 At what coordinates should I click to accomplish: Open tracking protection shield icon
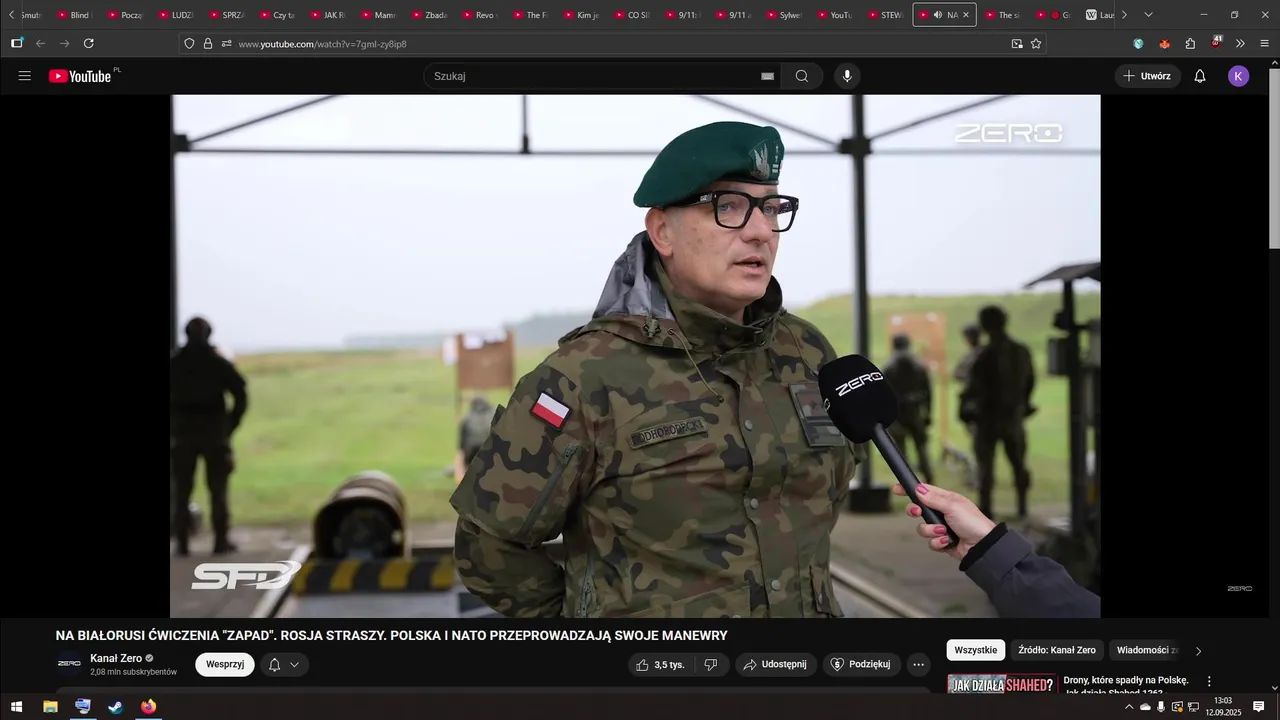[x=189, y=44]
